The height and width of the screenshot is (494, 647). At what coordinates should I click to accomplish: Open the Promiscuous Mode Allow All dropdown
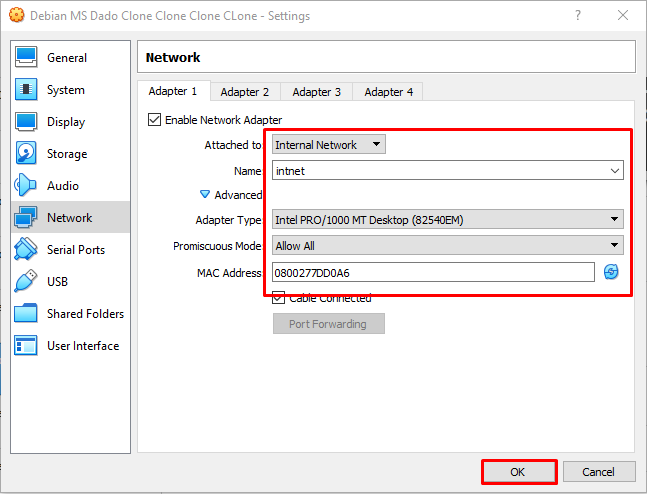pyautogui.click(x=448, y=245)
